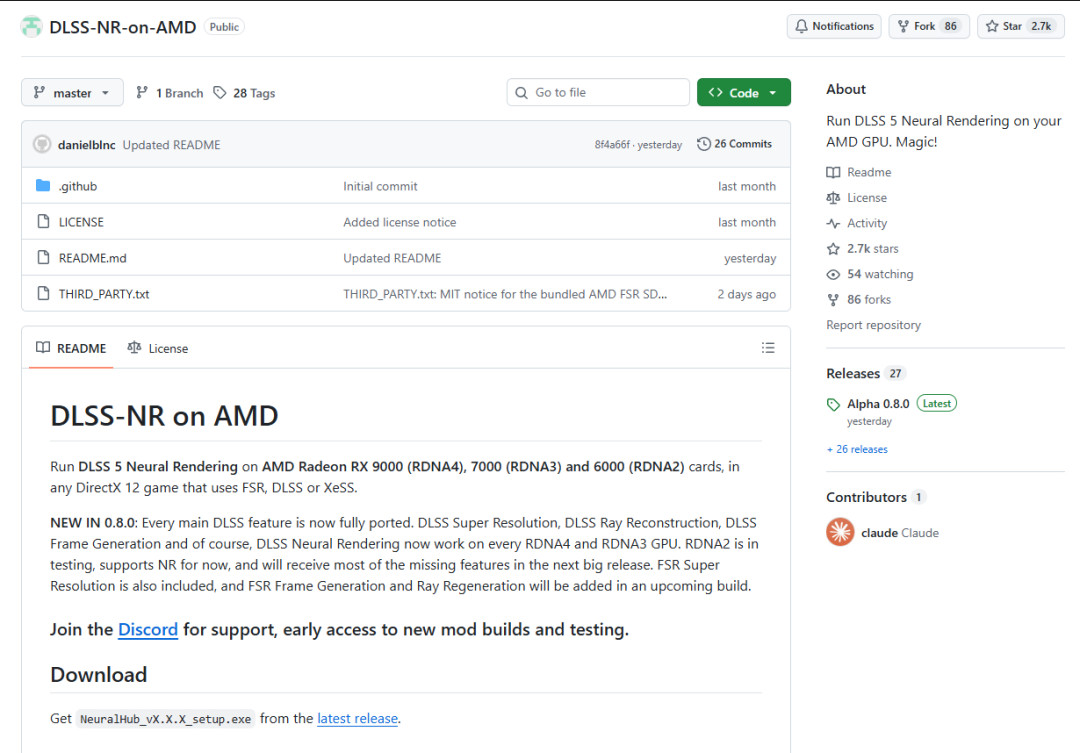1080x753 pixels.
Task: Open the THIRD_PARTY.txt MIT notice commit message
Action: tap(505, 293)
